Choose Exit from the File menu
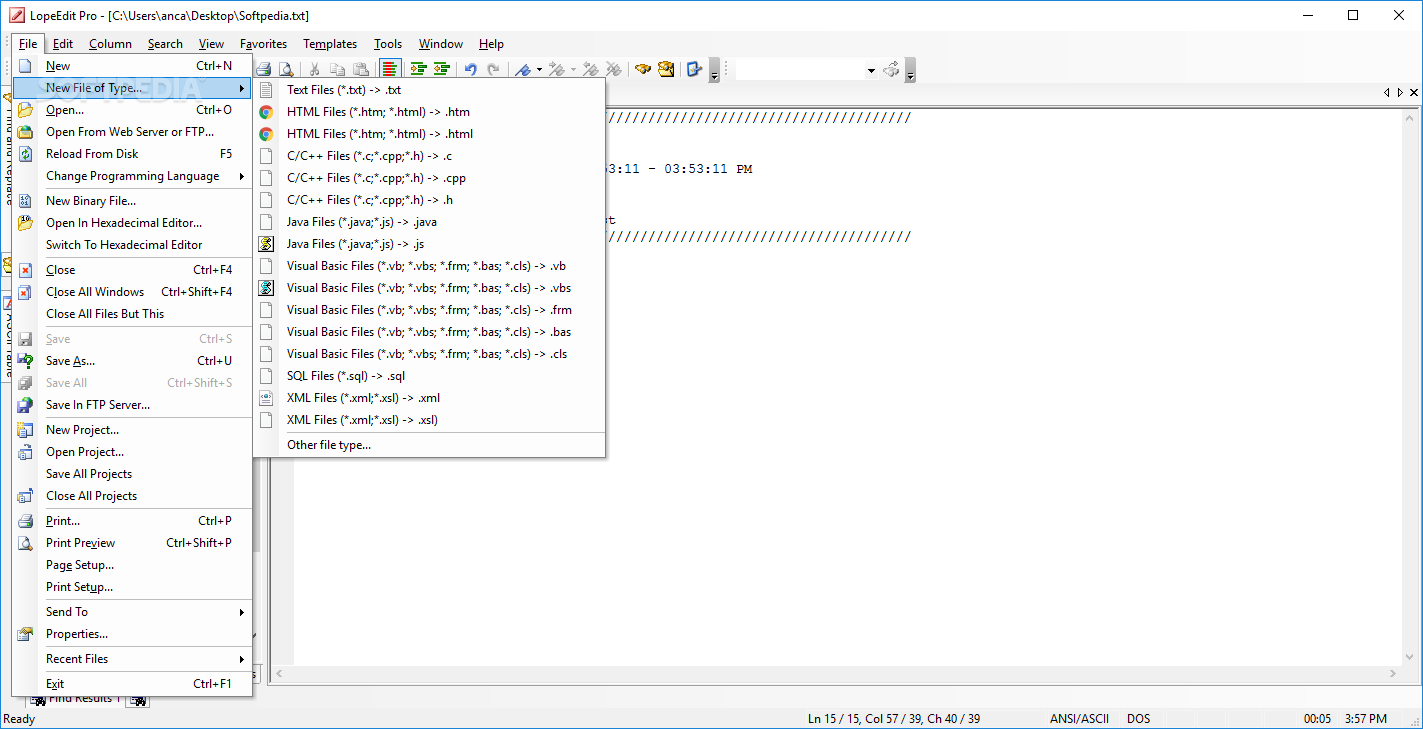 (132, 684)
